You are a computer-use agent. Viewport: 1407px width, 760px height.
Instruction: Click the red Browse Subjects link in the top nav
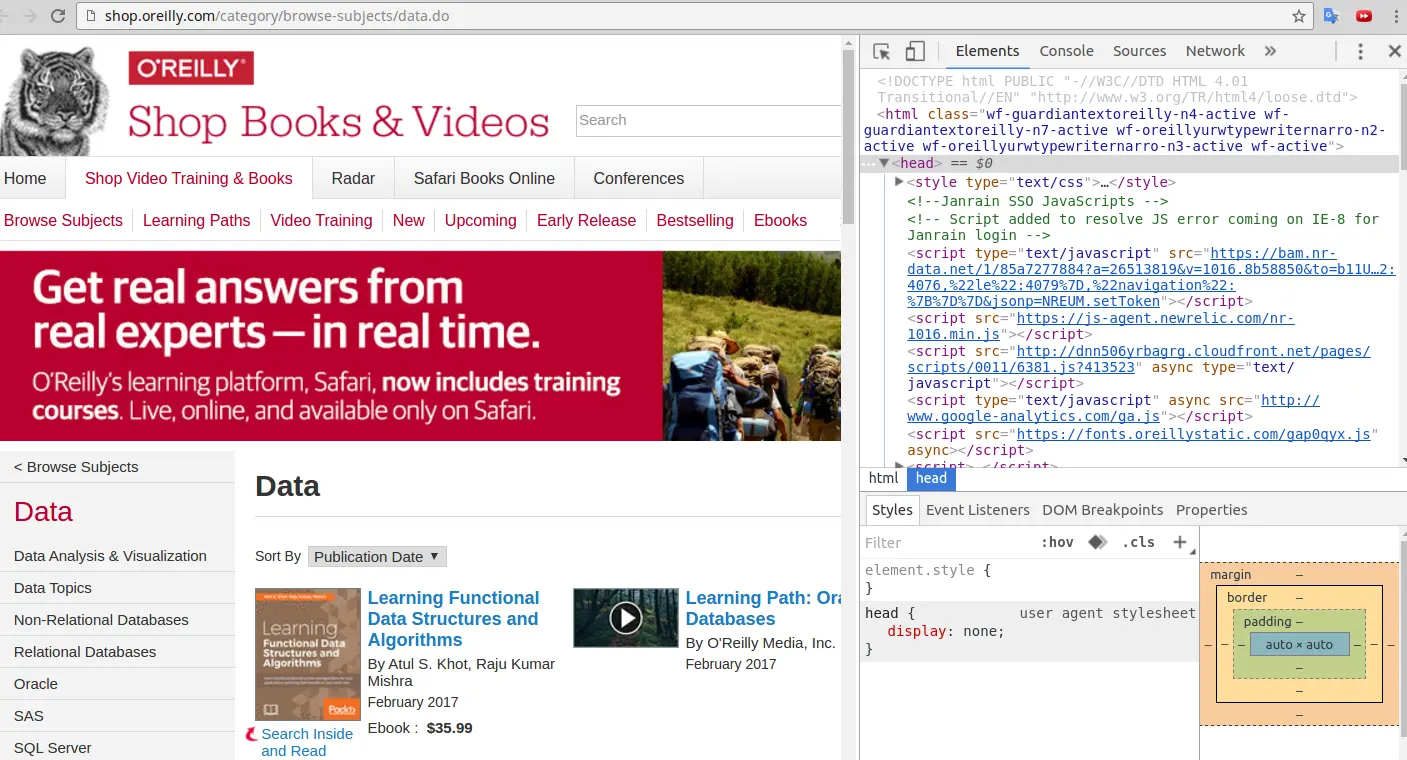[63, 221]
